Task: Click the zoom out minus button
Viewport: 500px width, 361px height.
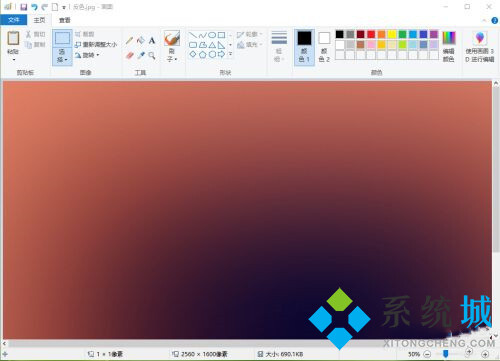Action: 427,354
